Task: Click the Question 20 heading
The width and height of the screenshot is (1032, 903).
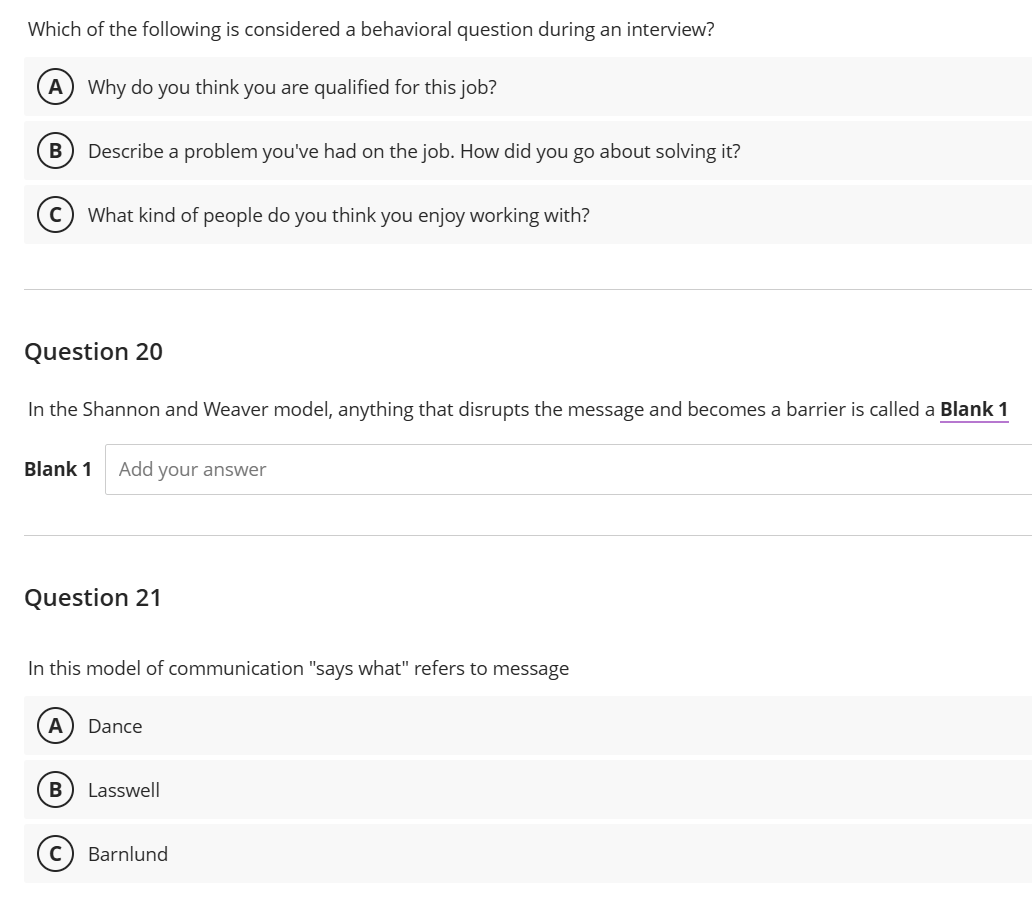Action: click(x=94, y=351)
